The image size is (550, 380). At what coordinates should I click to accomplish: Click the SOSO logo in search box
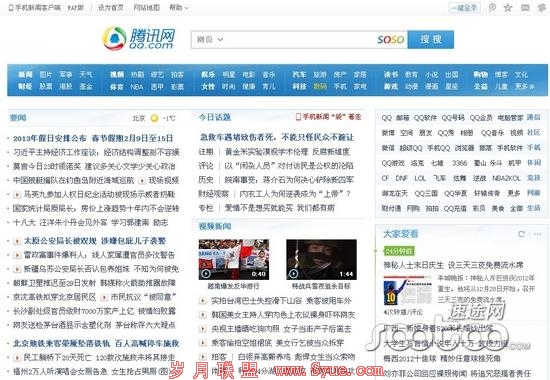(390, 39)
